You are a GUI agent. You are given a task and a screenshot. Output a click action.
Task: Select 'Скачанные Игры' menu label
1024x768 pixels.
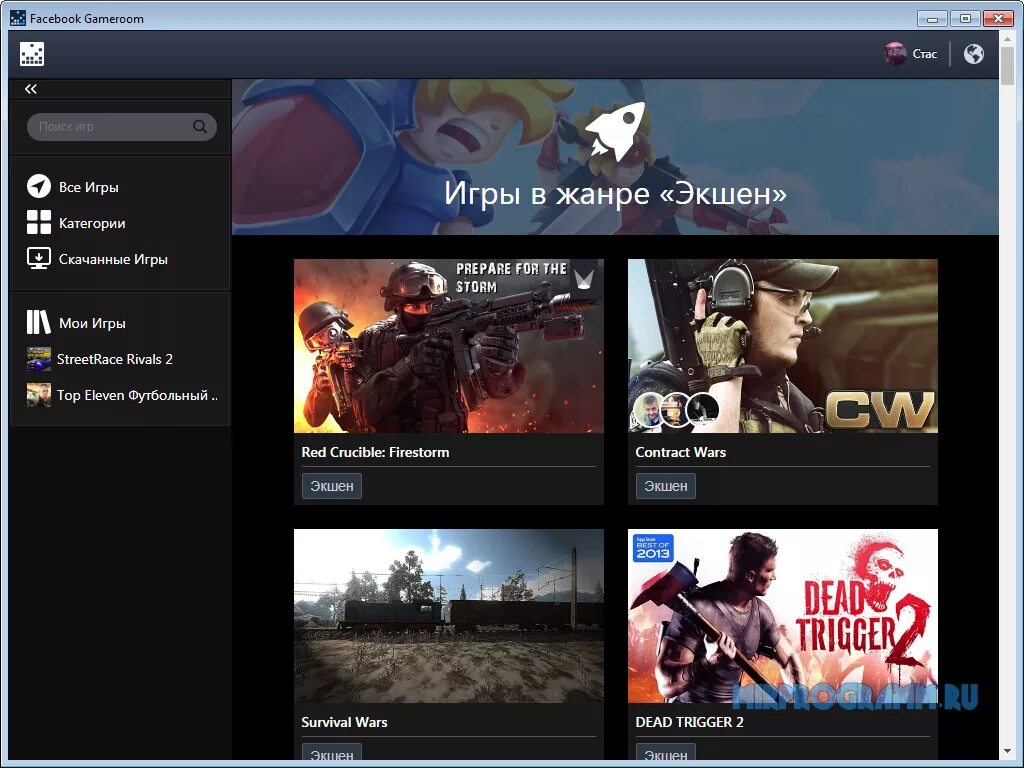(x=113, y=259)
